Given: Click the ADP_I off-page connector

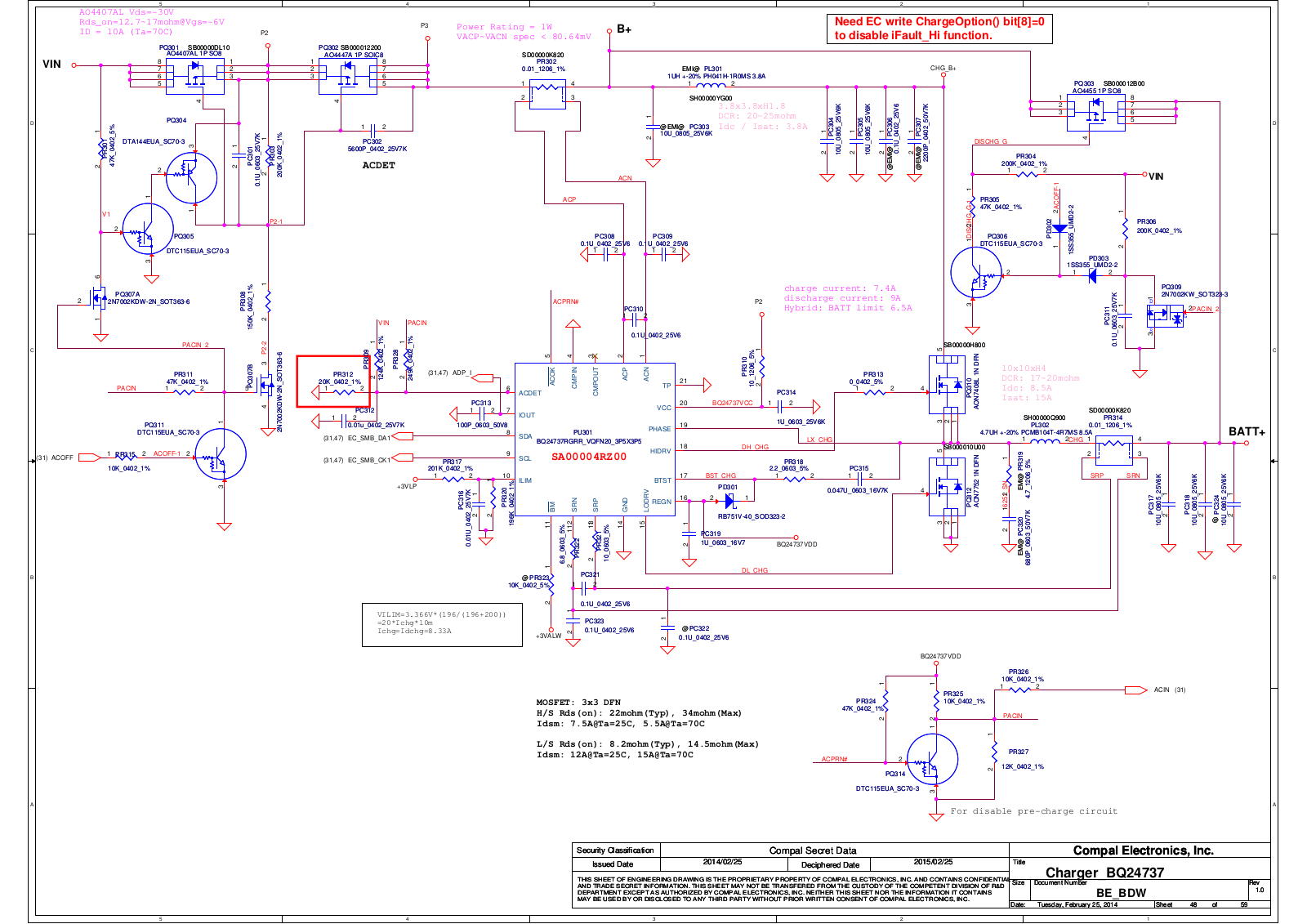Looking at the screenshot, I should 484,377.
